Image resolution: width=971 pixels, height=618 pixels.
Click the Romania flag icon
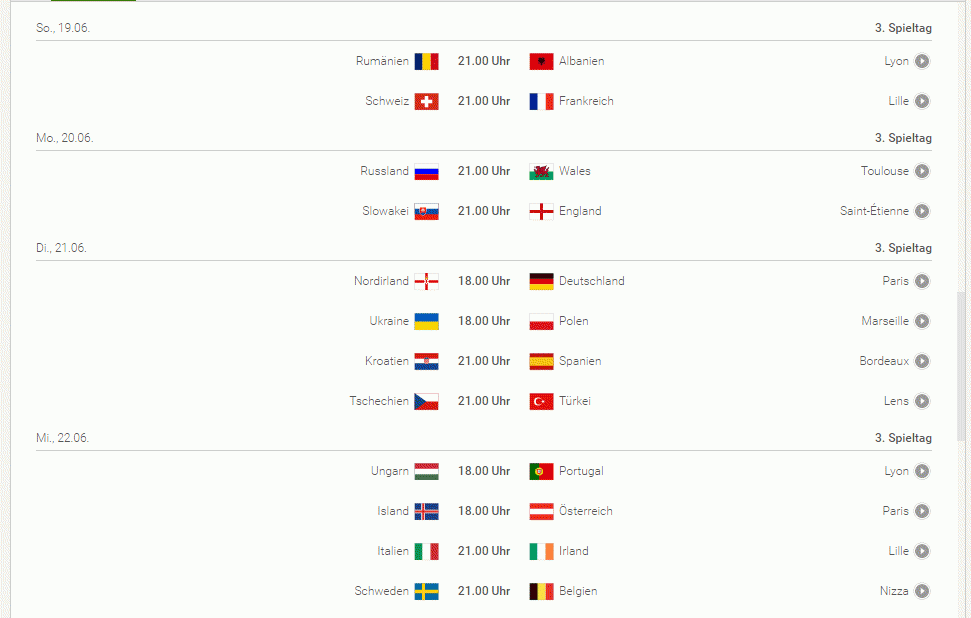click(426, 61)
